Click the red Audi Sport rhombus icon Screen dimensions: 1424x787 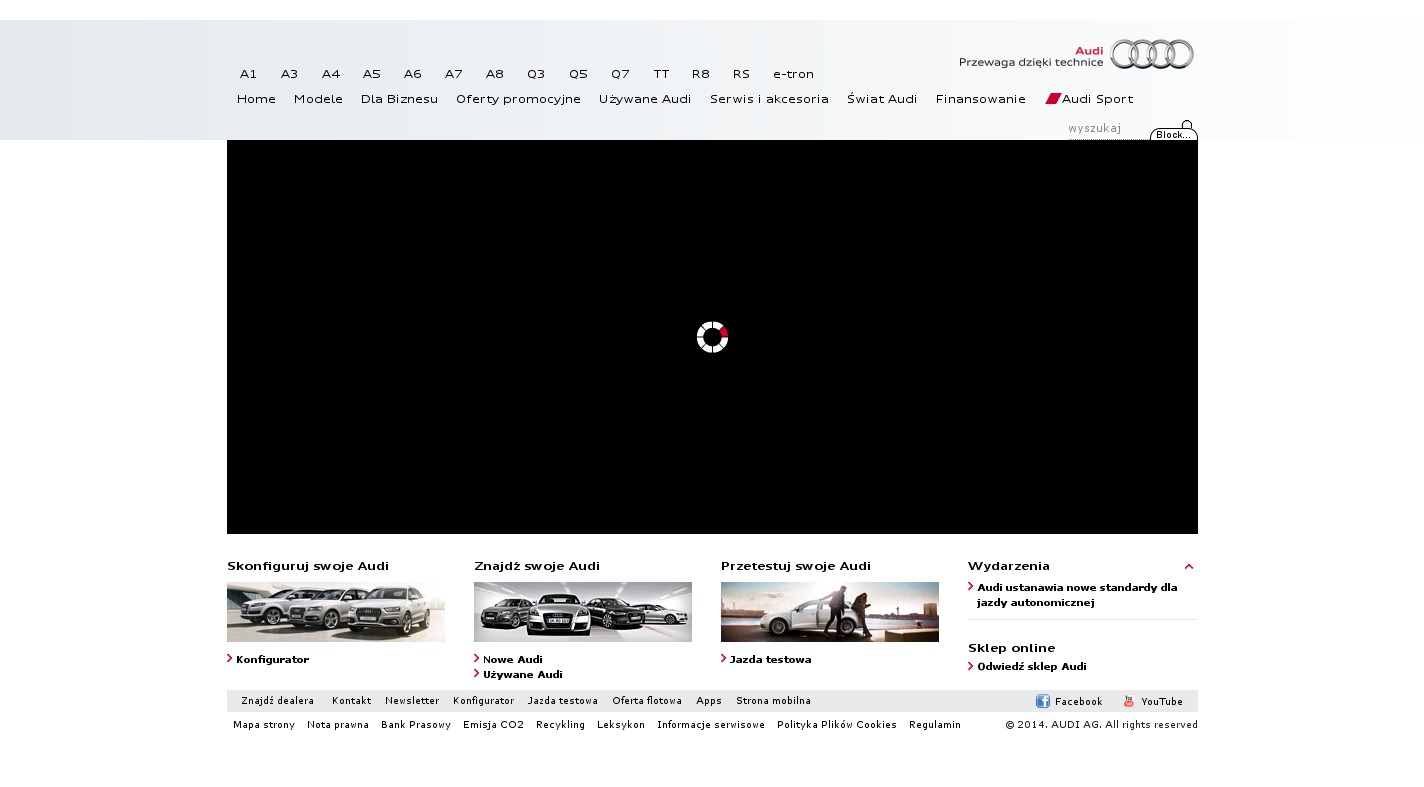[1052, 99]
